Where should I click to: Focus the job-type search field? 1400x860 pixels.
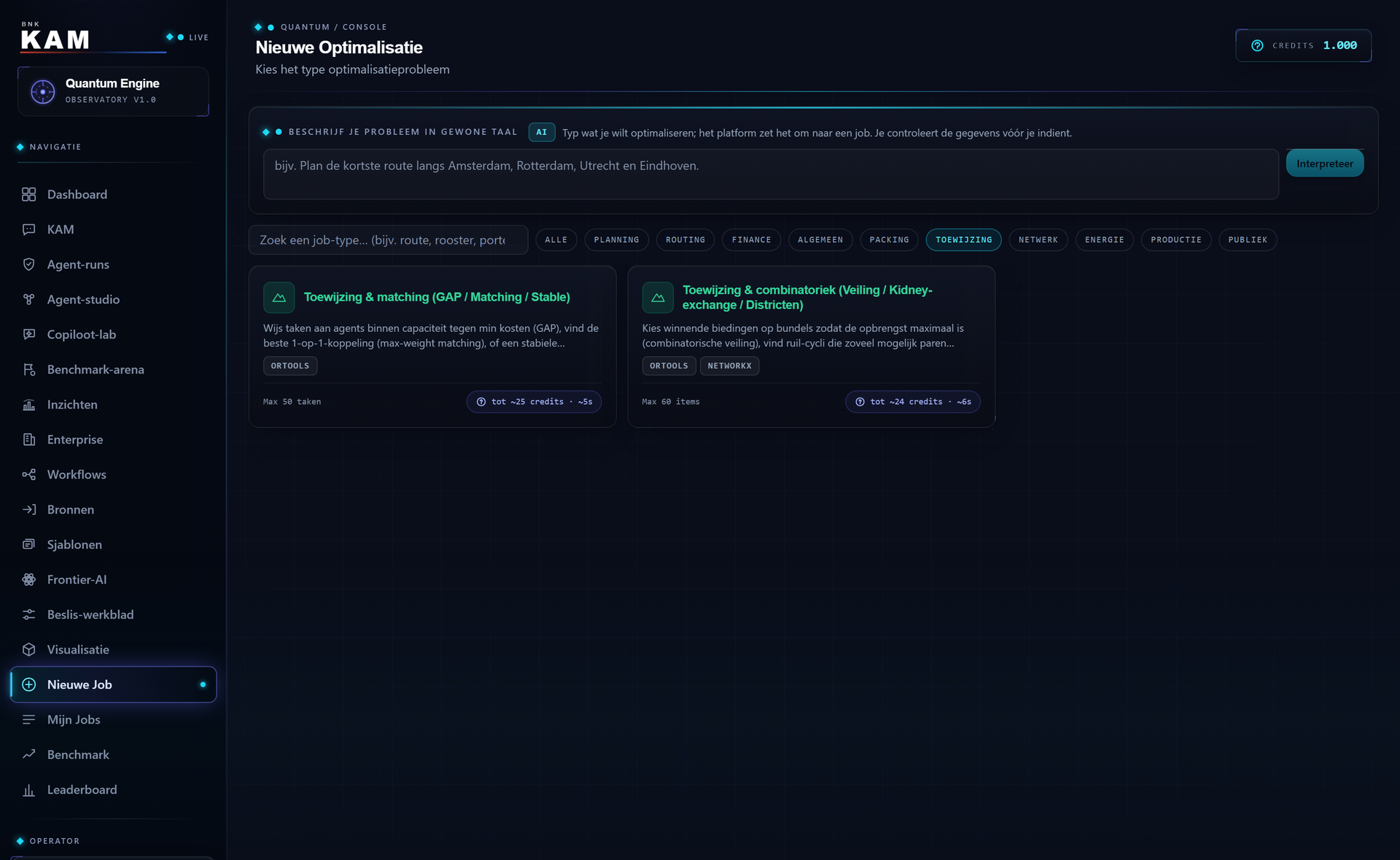tap(388, 240)
